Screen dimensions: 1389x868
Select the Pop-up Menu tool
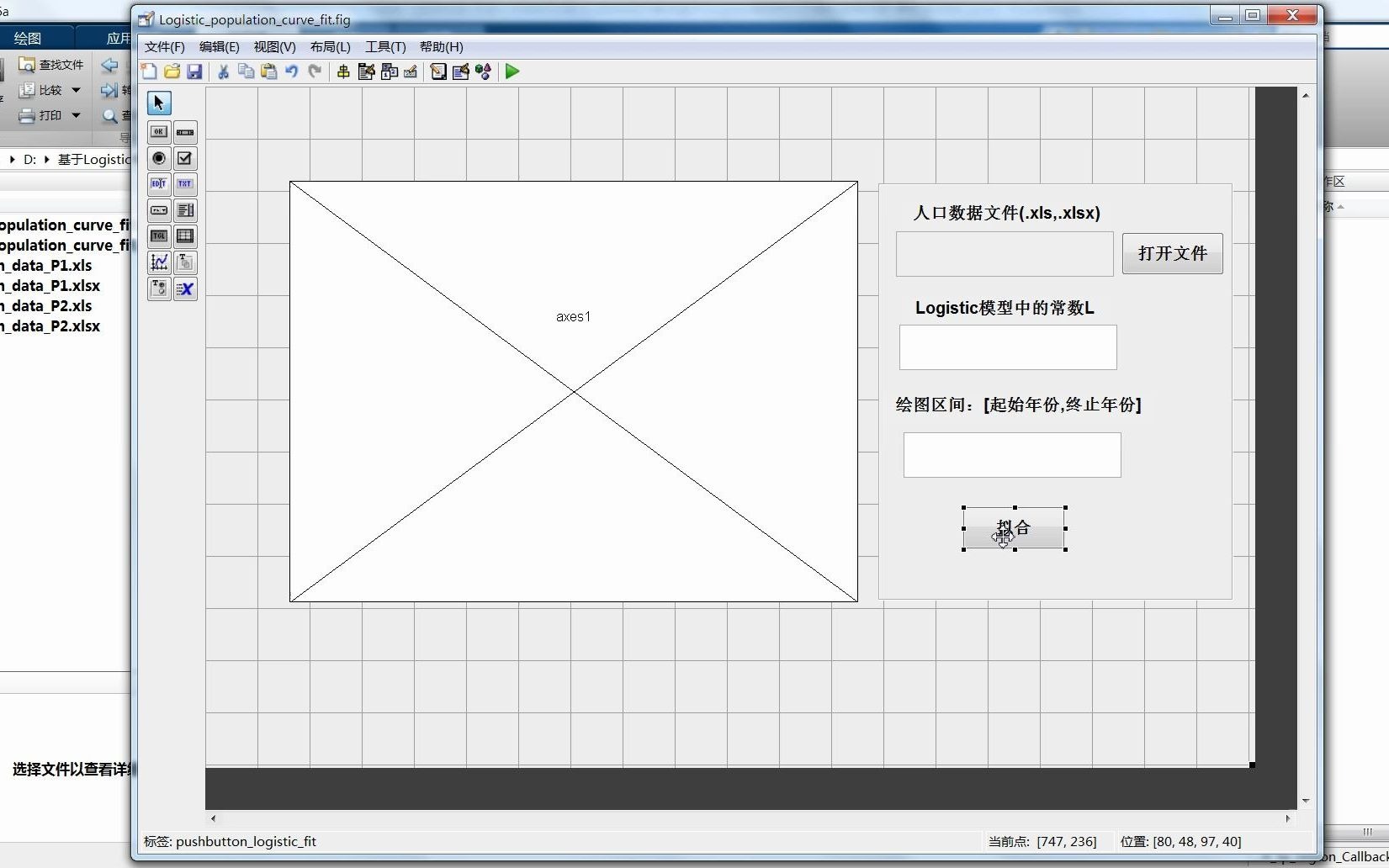[x=158, y=210]
